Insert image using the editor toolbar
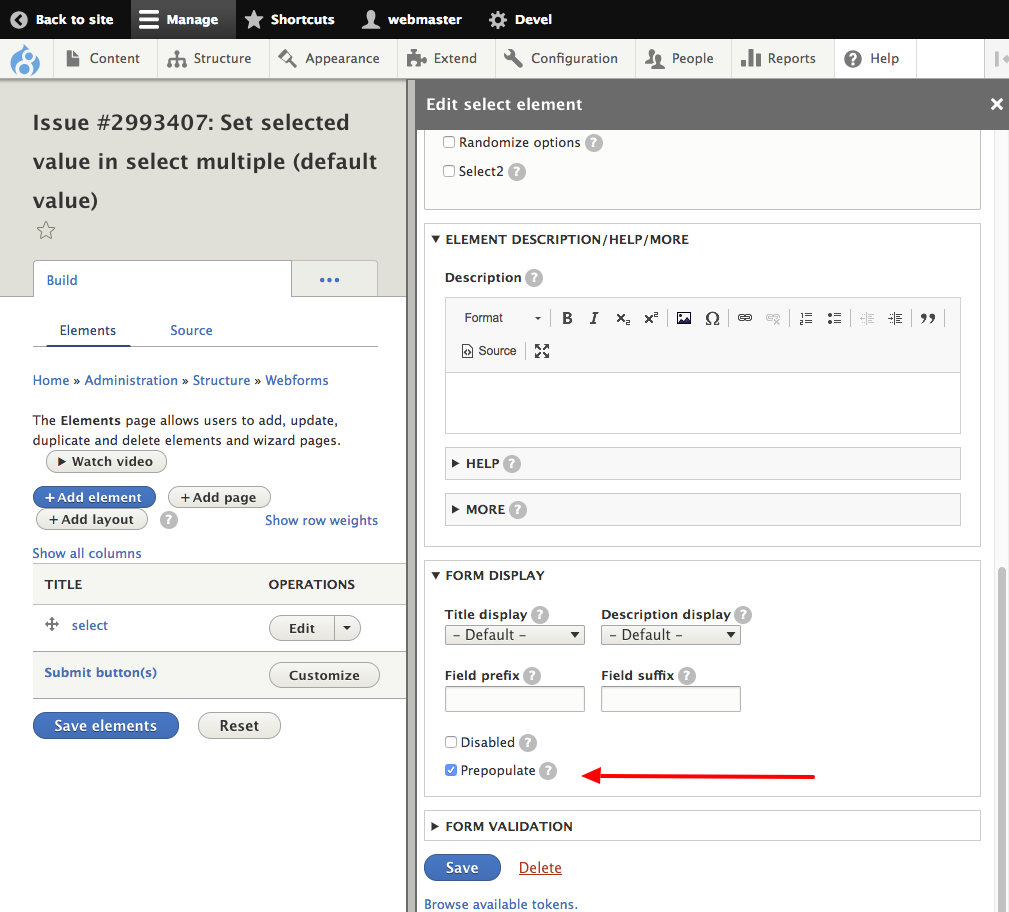This screenshot has width=1009, height=912. (684, 318)
